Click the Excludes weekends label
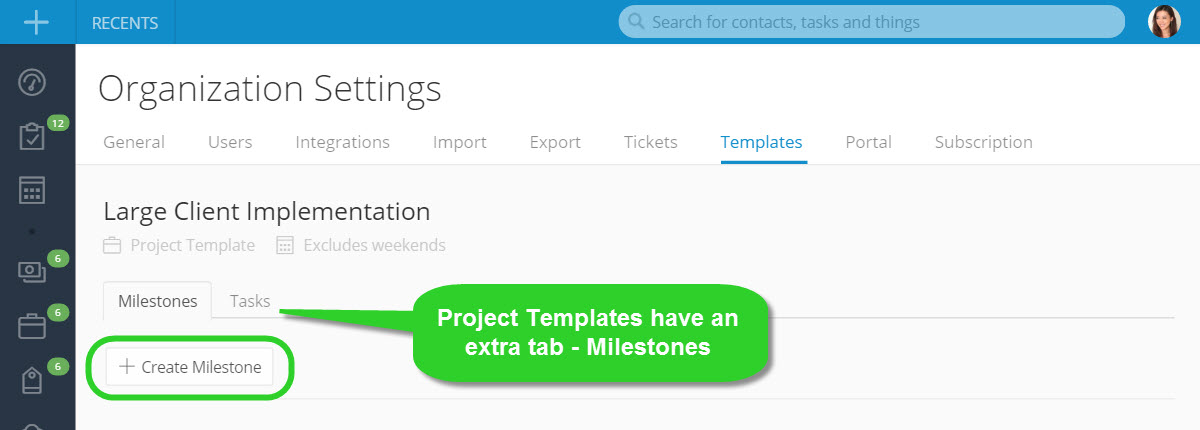 pyautogui.click(x=374, y=245)
